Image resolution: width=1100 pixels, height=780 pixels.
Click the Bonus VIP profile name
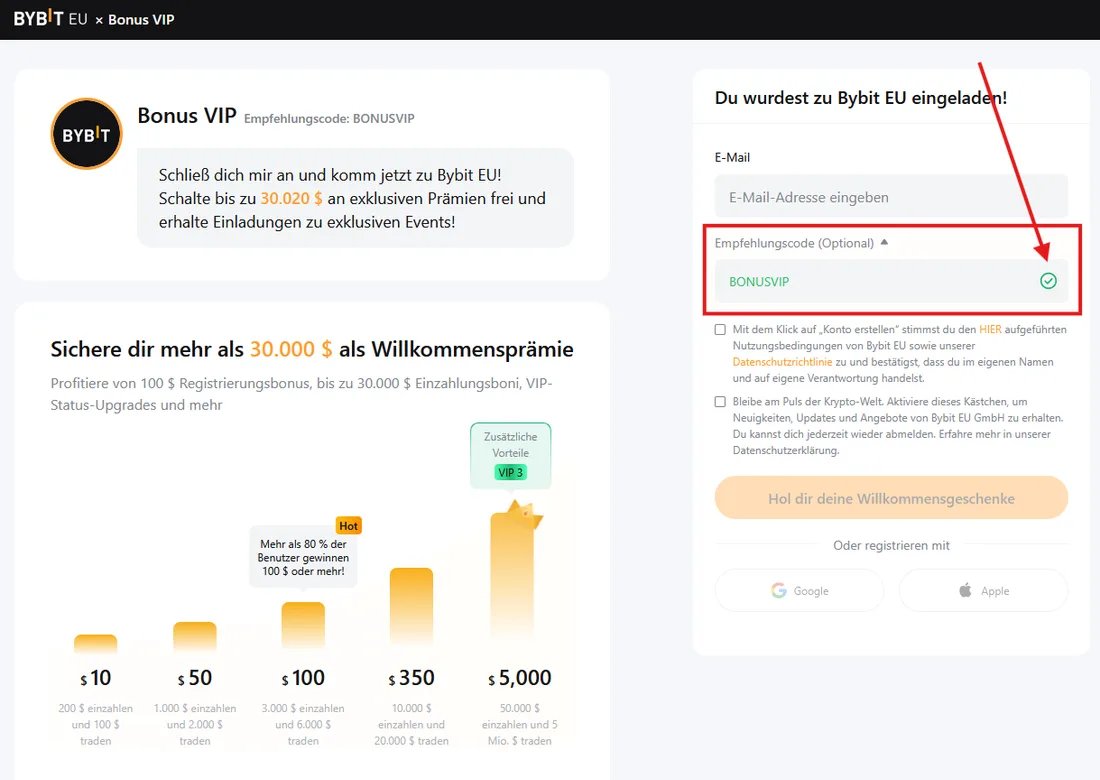(x=187, y=115)
